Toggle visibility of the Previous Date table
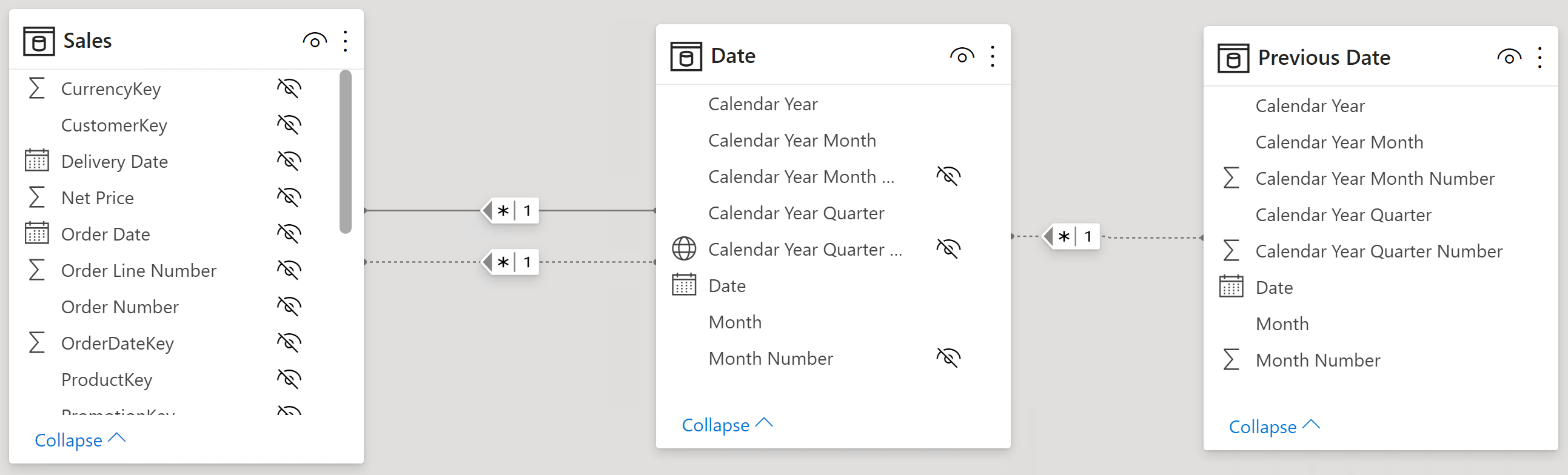Image resolution: width=1568 pixels, height=475 pixels. 1509,58
